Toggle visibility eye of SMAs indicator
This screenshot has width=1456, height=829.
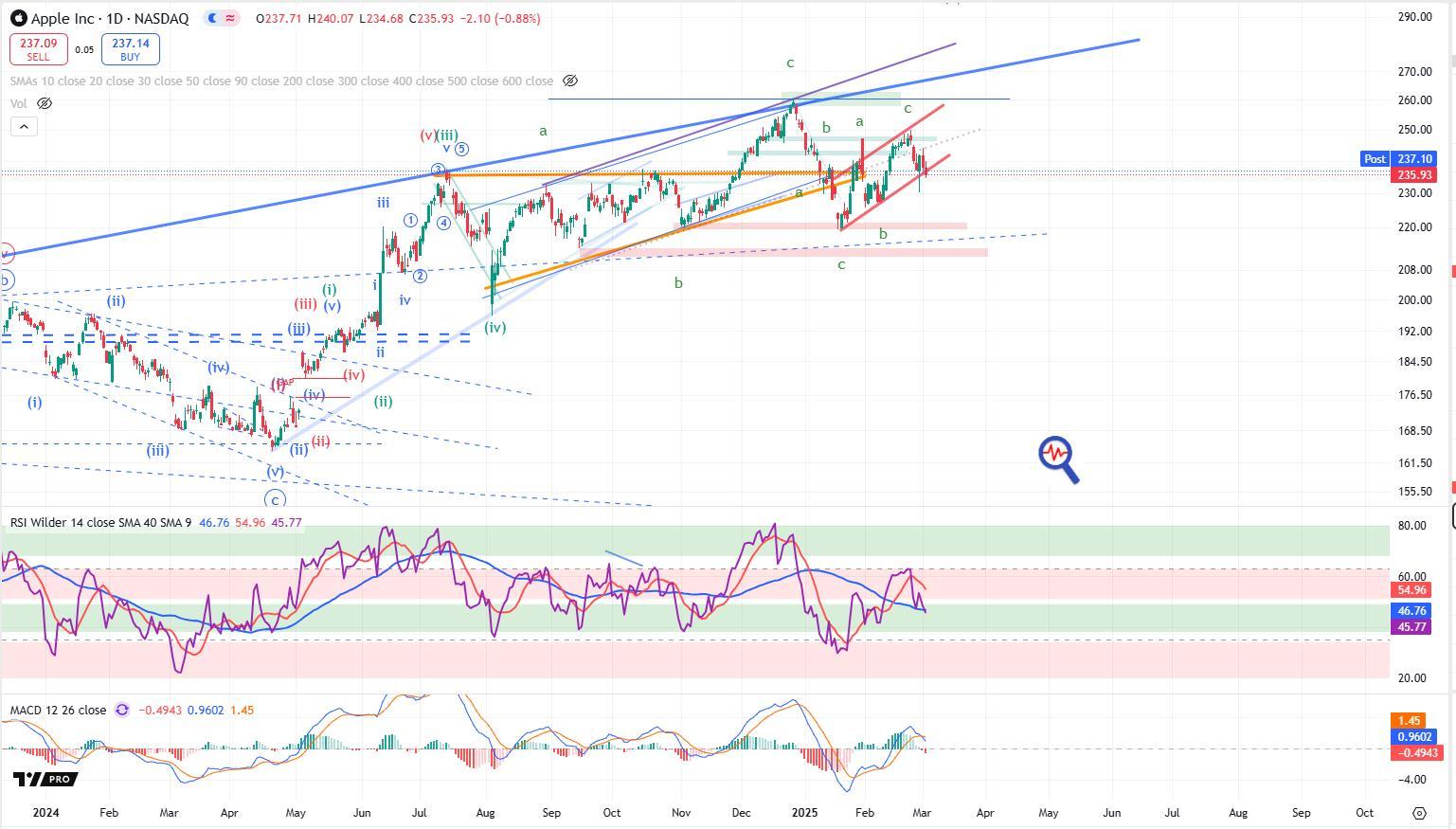click(x=570, y=81)
